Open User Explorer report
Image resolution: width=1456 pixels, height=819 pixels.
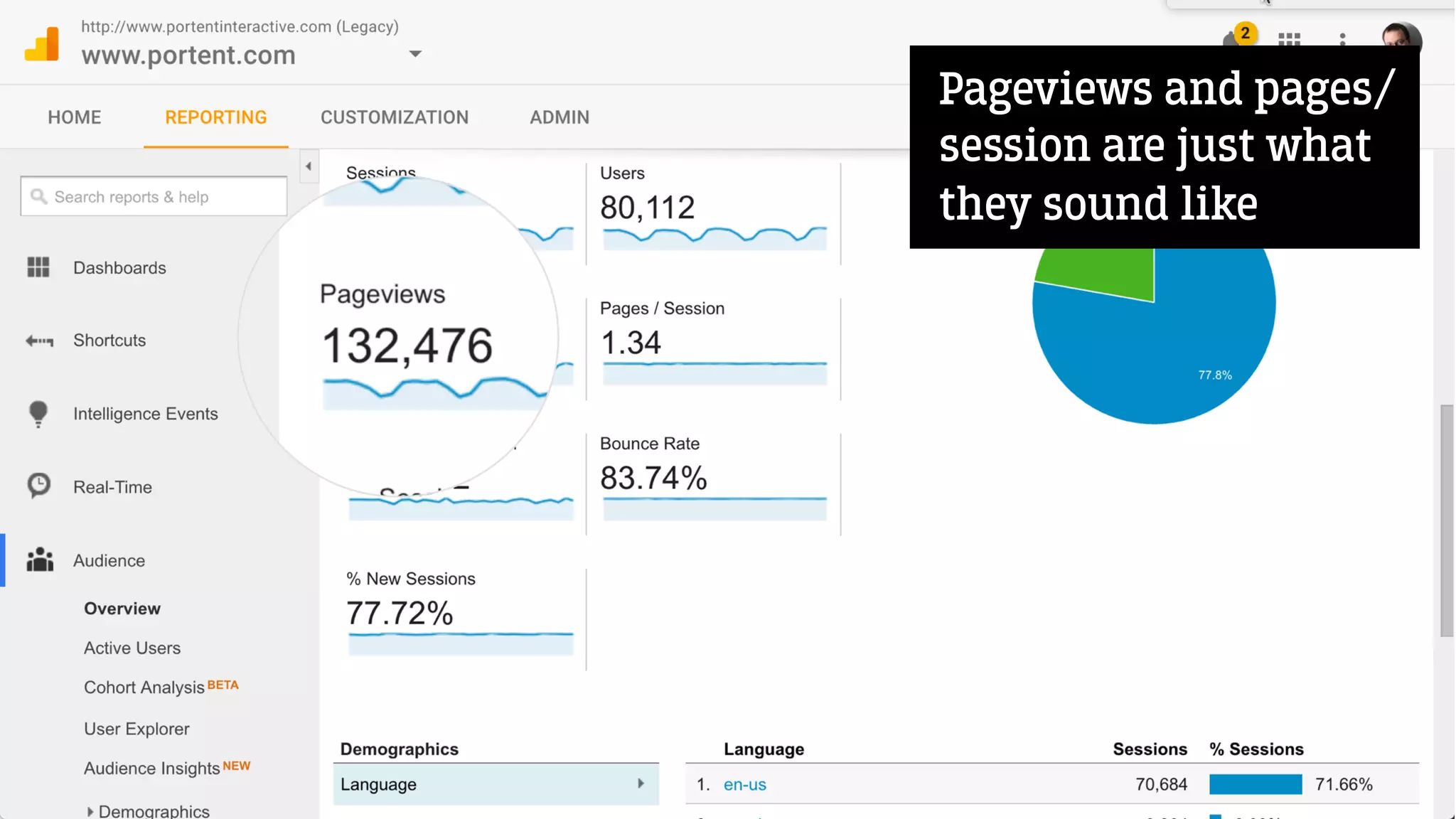(x=136, y=729)
